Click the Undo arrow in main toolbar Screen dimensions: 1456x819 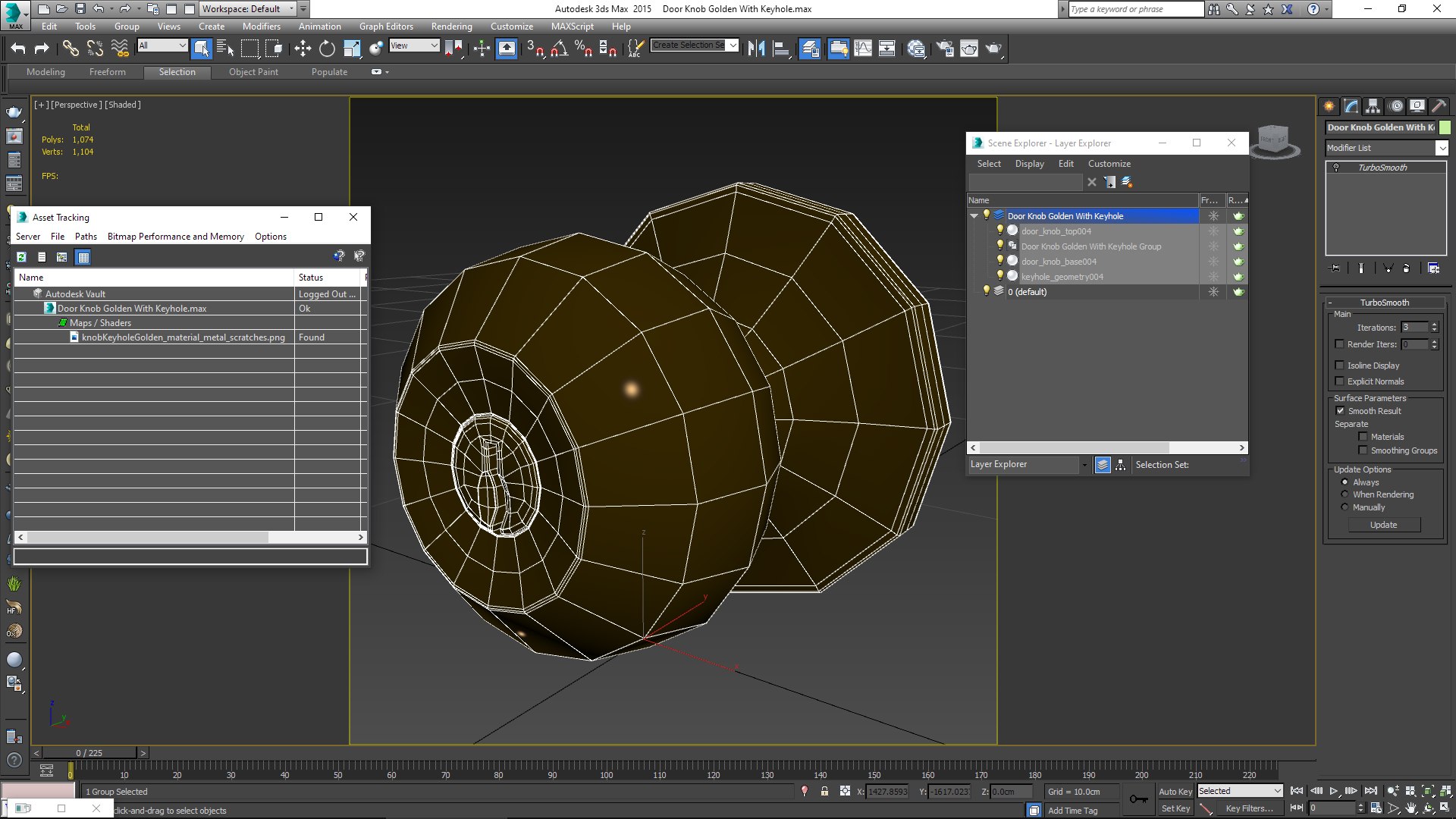18,49
